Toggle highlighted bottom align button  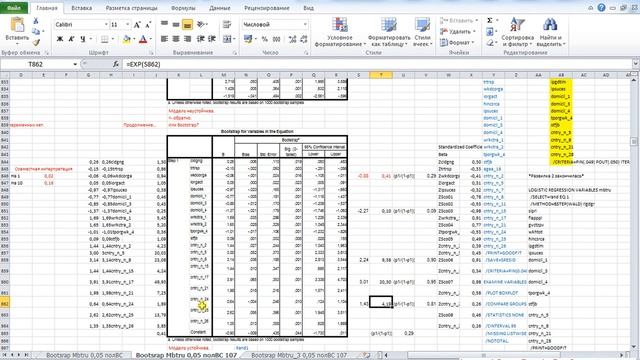(x=187, y=24)
